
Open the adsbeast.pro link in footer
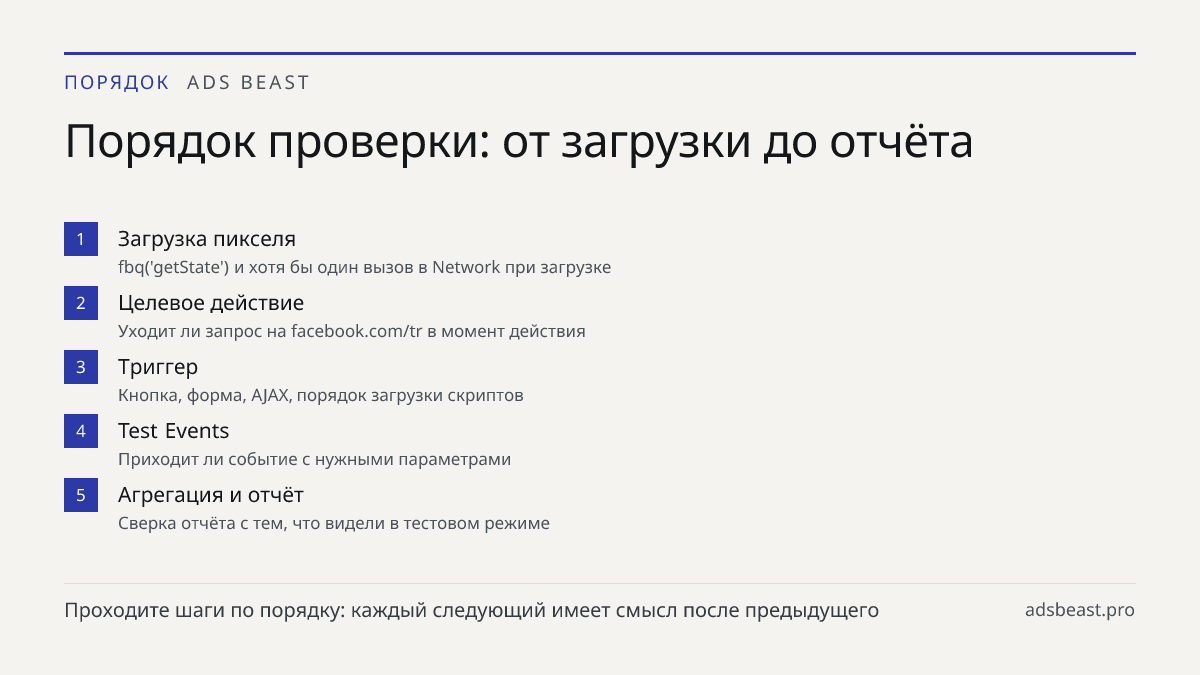coord(1080,610)
